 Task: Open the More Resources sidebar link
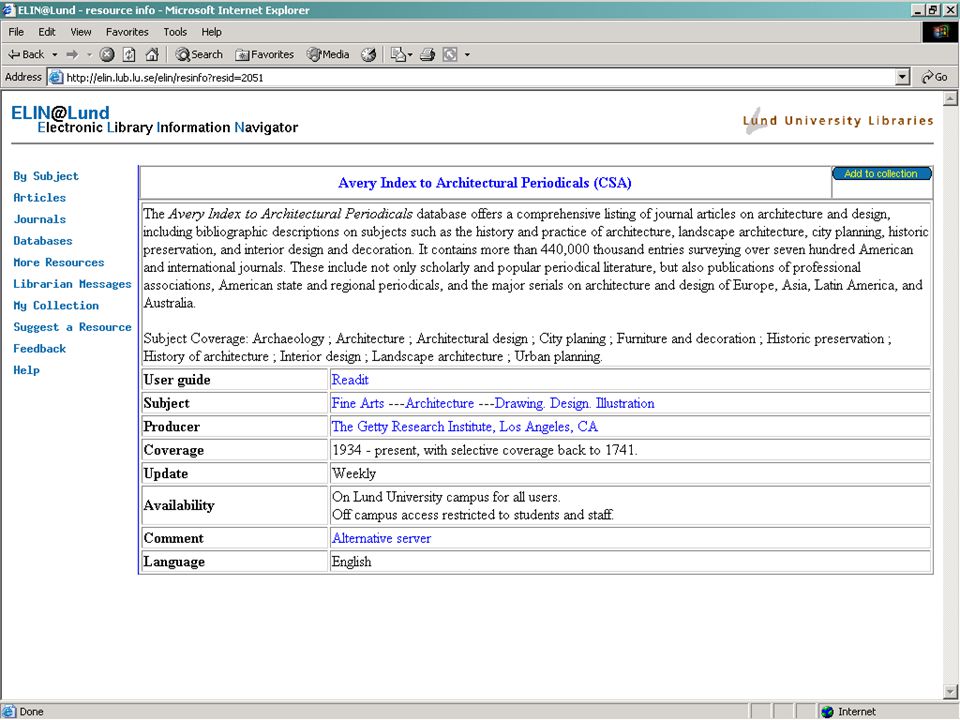coord(59,262)
